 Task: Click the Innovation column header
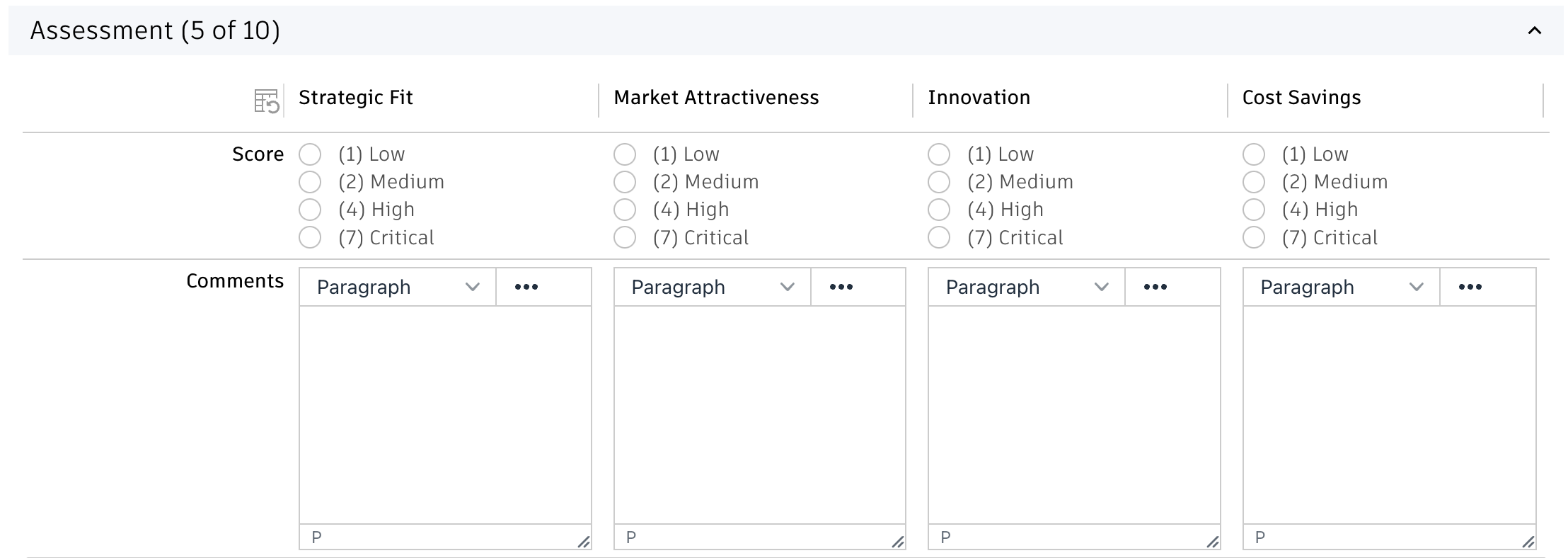pos(979,98)
